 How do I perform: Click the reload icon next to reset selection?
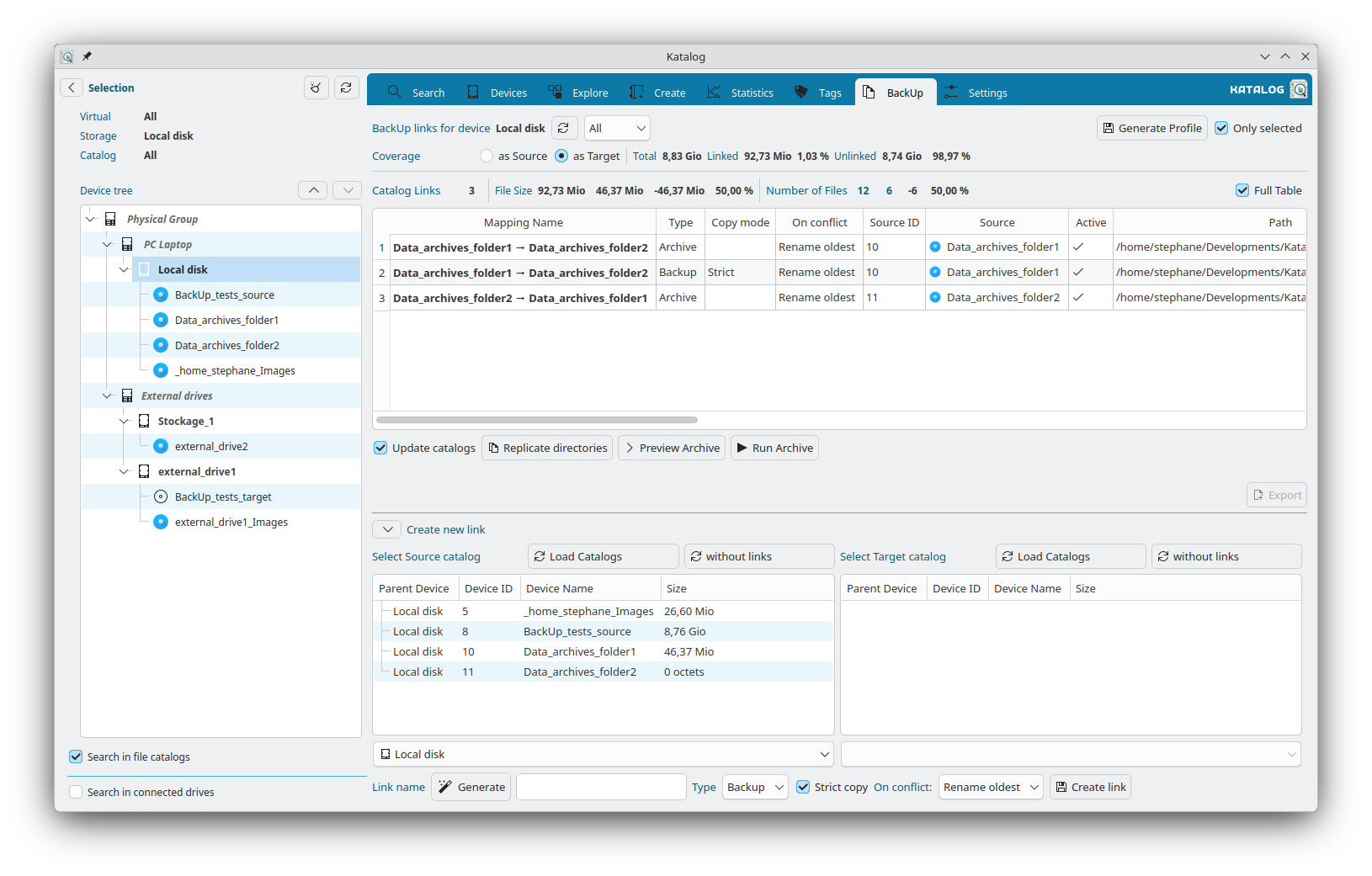(x=346, y=88)
